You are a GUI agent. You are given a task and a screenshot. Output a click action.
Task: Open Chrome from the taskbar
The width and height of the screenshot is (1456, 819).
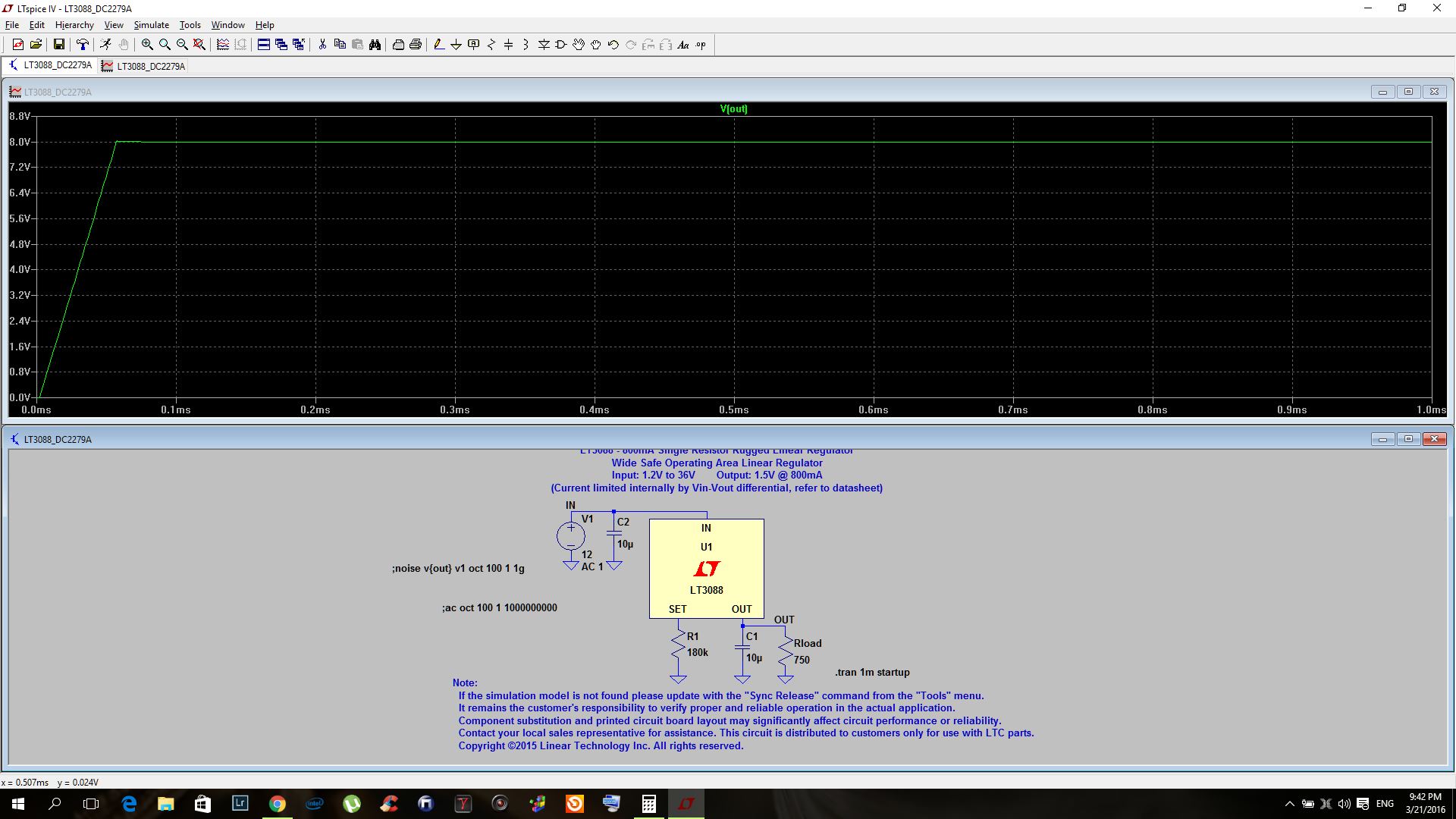coord(278,804)
